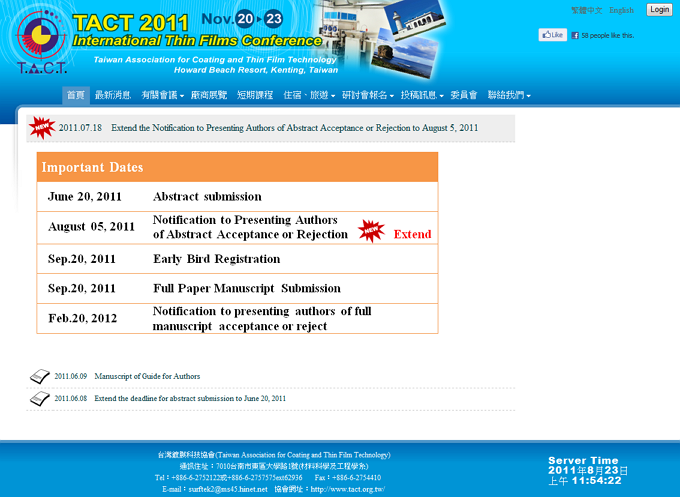
Task: Switch language to English
Action: tap(621, 10)
